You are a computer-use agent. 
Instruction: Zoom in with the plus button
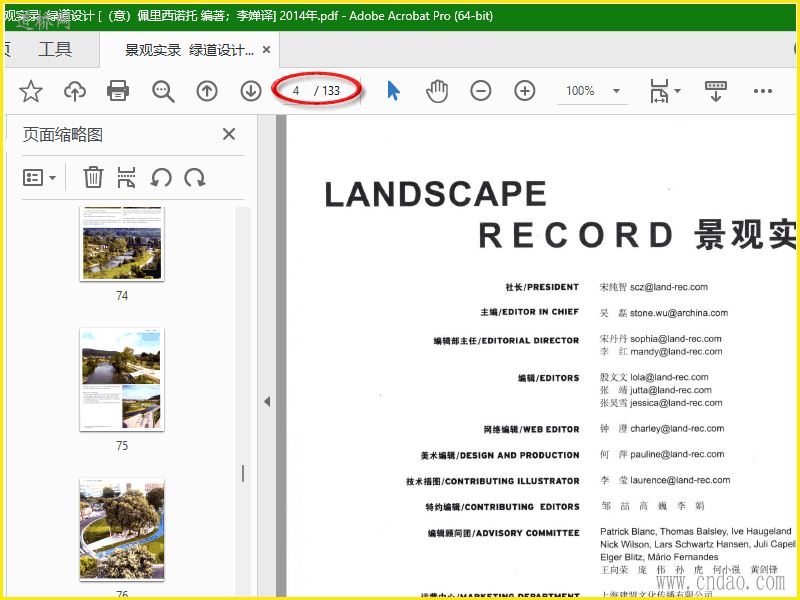525,91
